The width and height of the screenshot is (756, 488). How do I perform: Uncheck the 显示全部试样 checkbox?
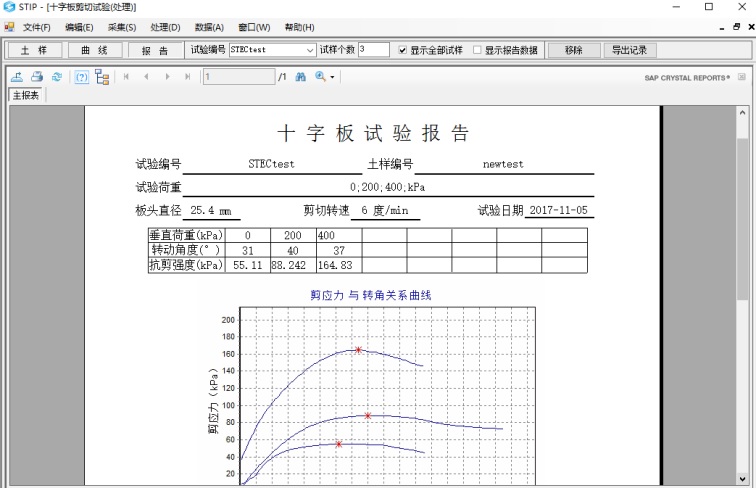pos(403,49)
